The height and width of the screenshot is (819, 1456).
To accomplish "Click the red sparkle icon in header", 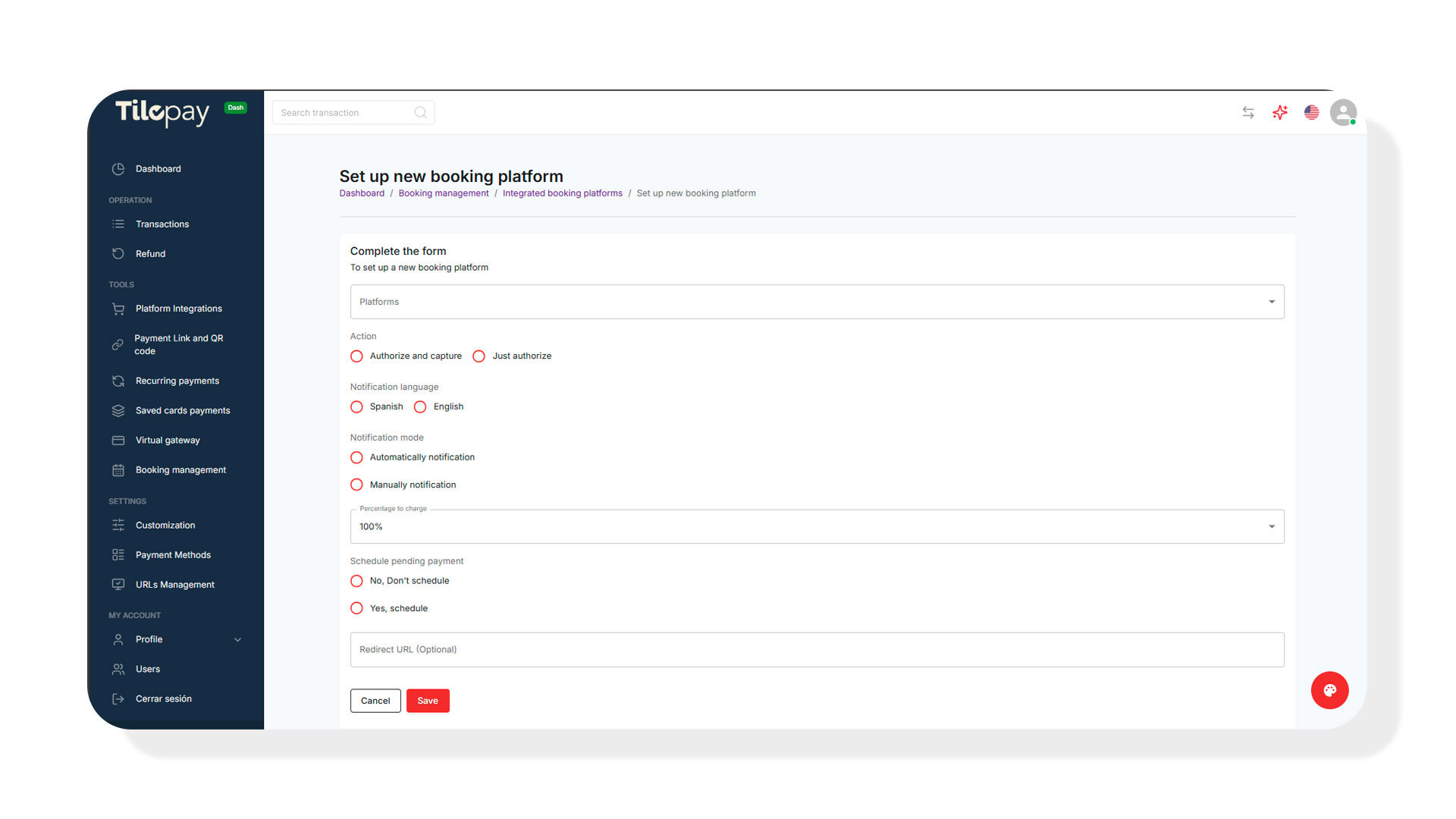I will pyautogui.click(x=1280, y=113).
